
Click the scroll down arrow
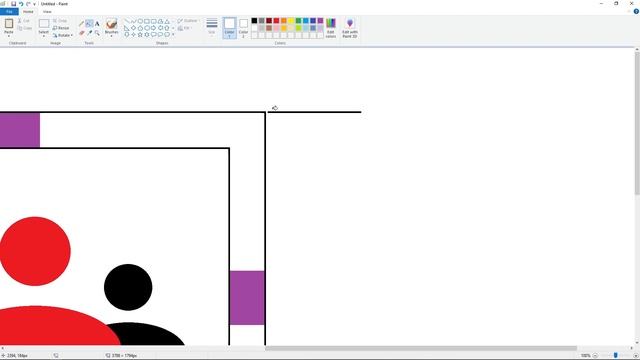(637, 343)
